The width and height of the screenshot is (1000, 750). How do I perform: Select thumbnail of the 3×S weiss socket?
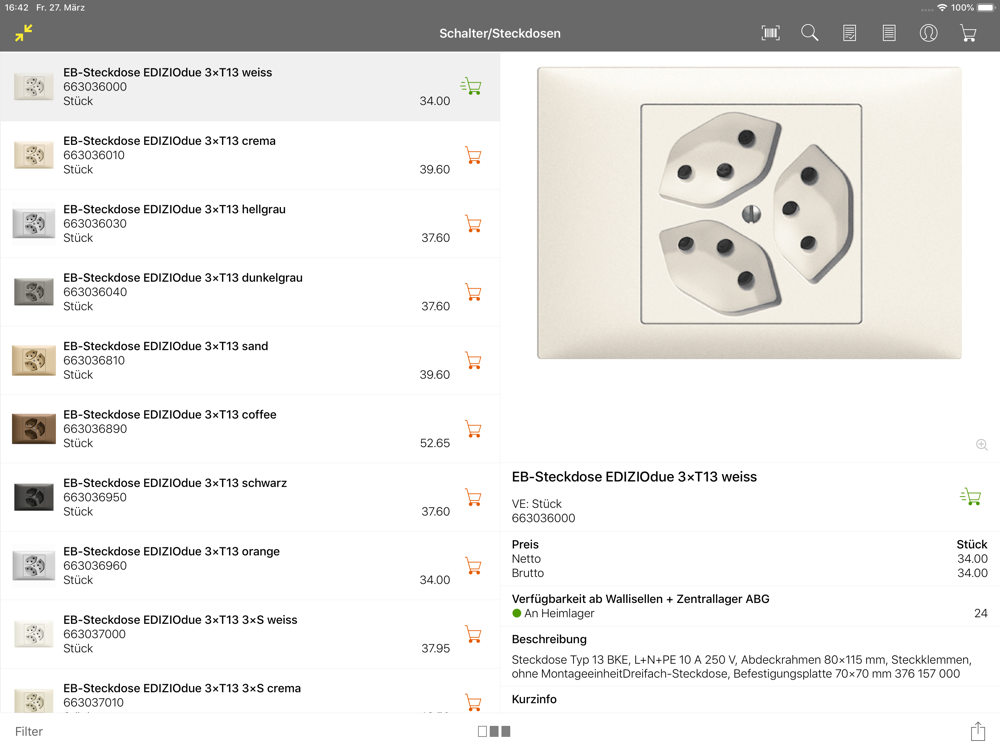pos(34,634)
